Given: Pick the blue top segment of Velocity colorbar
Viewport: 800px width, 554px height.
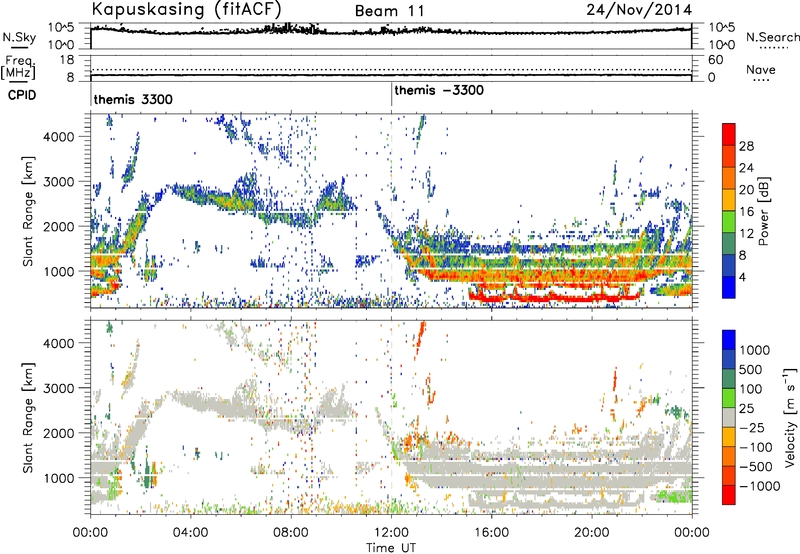Looking at the screenshot, I should pyautogui.click(x=729, y=339).
